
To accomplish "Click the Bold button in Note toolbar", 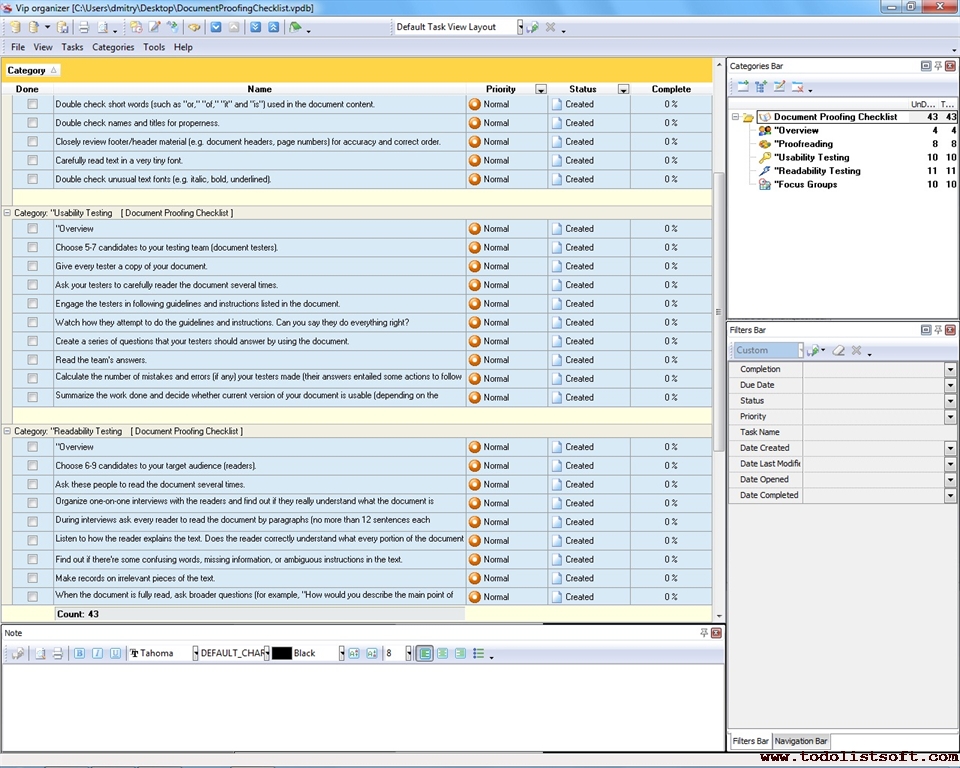I will [80, 653].
